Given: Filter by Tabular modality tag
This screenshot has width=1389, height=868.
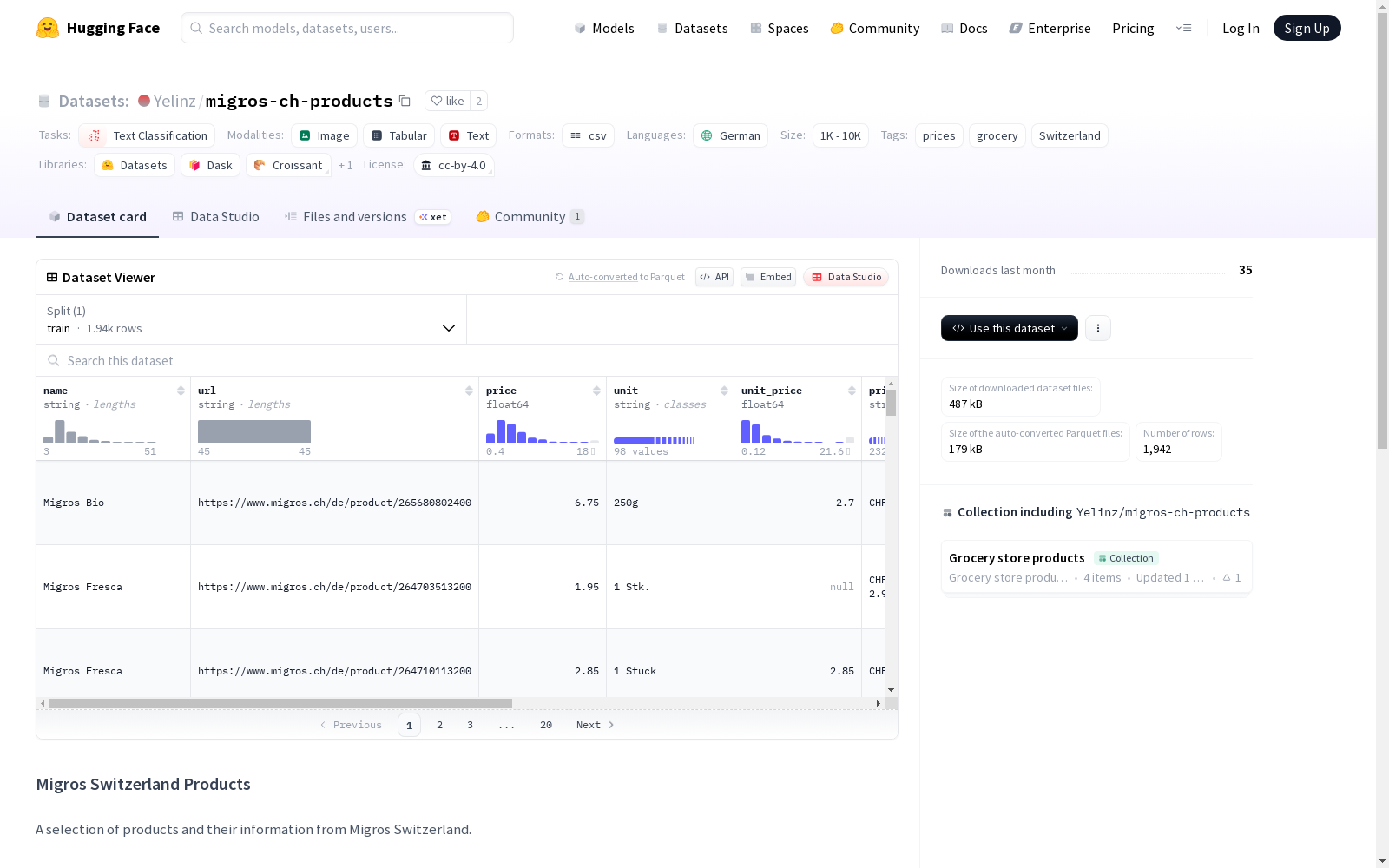Looking at the screenshot, I should [x=399, y=135].
